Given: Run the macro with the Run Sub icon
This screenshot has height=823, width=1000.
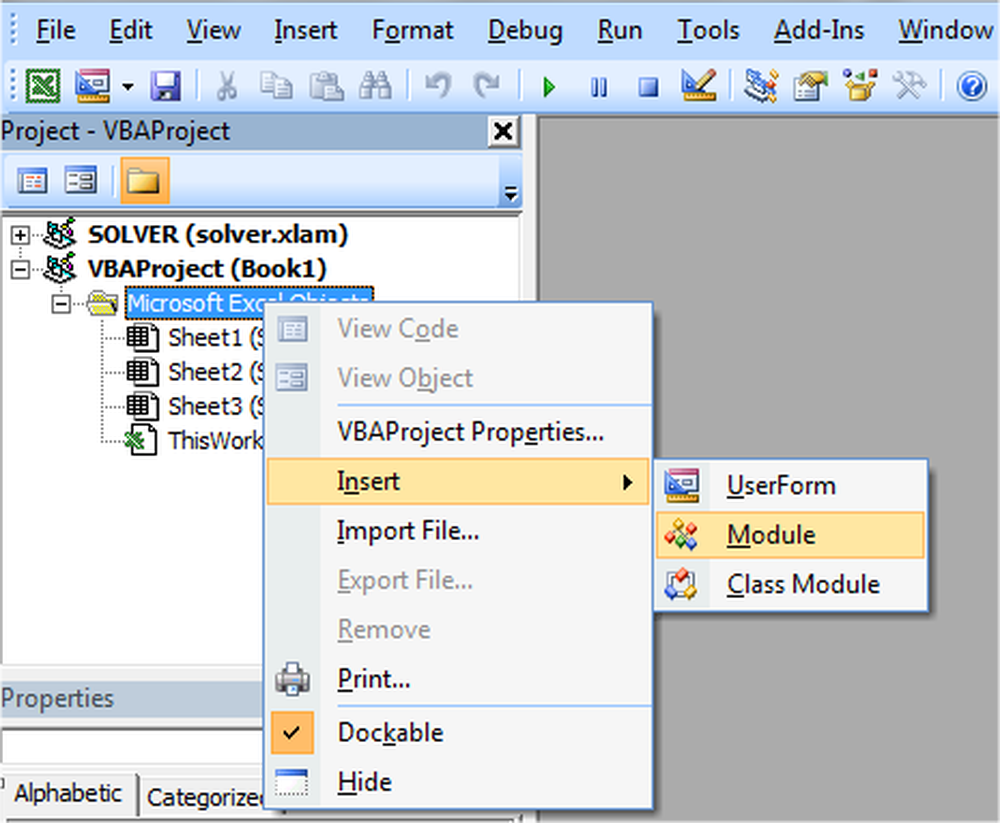Looking at the screenshot, I should coord(548,87).
